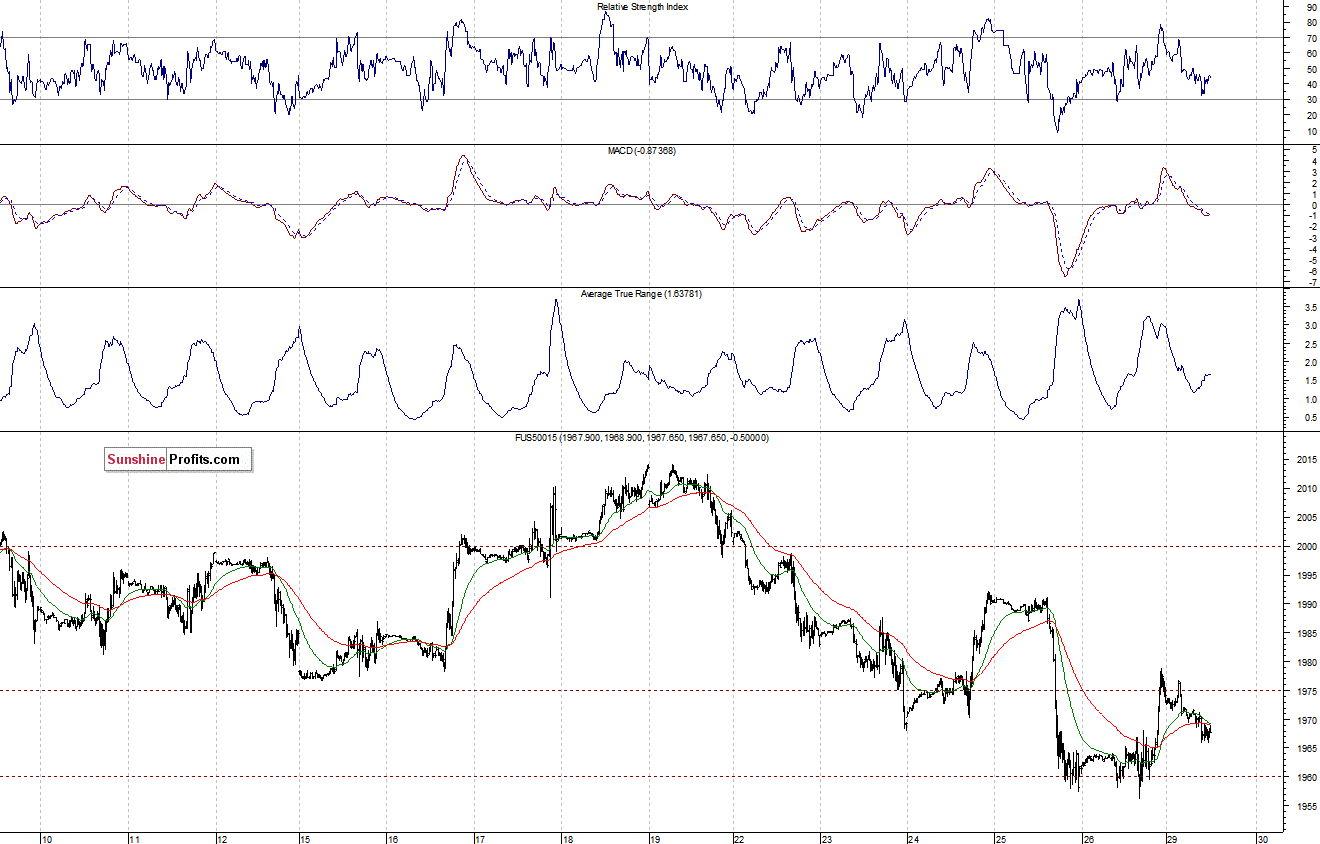Select date label 17 on time axis
Screen dimensions: 1320x844
pos(480,839)
